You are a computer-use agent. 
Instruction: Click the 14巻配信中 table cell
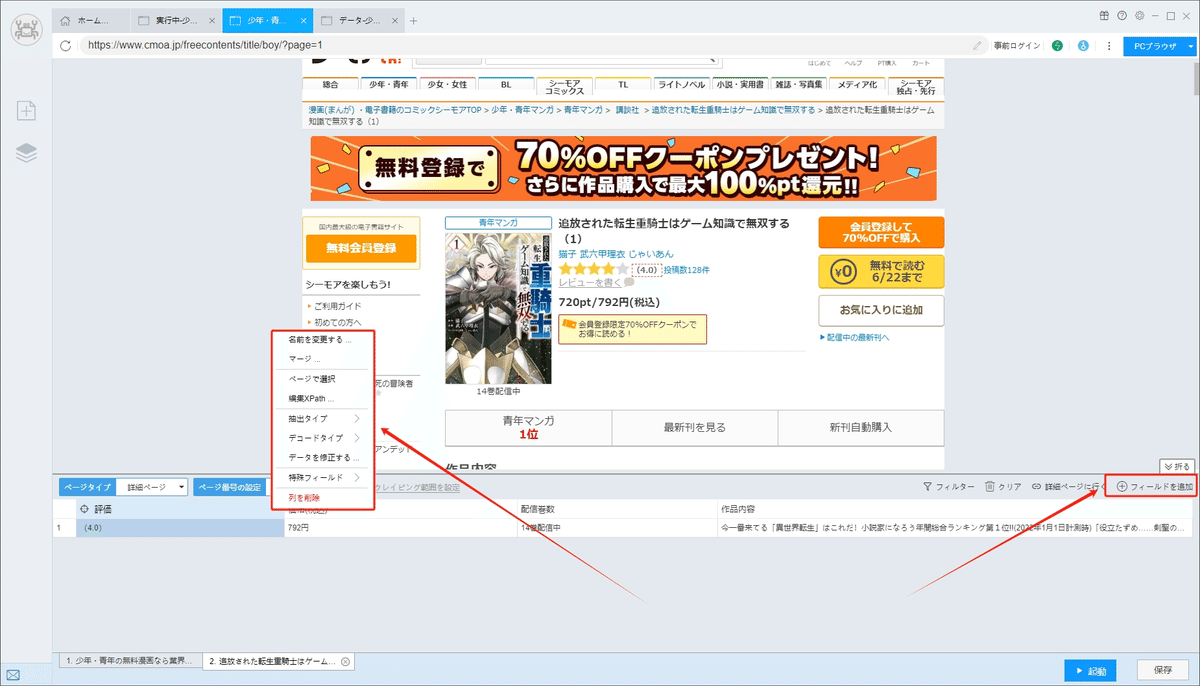(616, 526)
